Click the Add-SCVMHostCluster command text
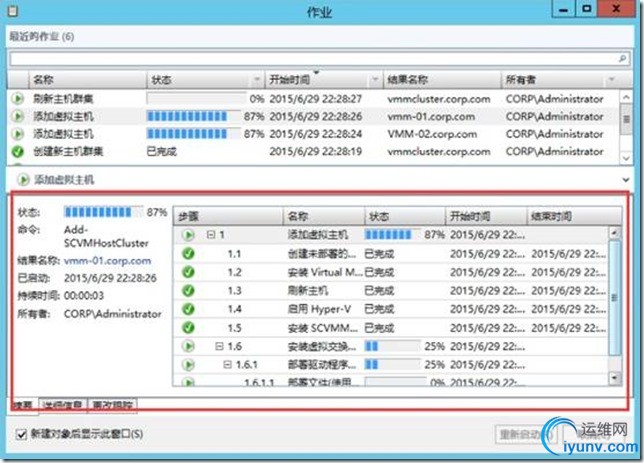Viewport: 644px width, 463px height. (106, 236)
